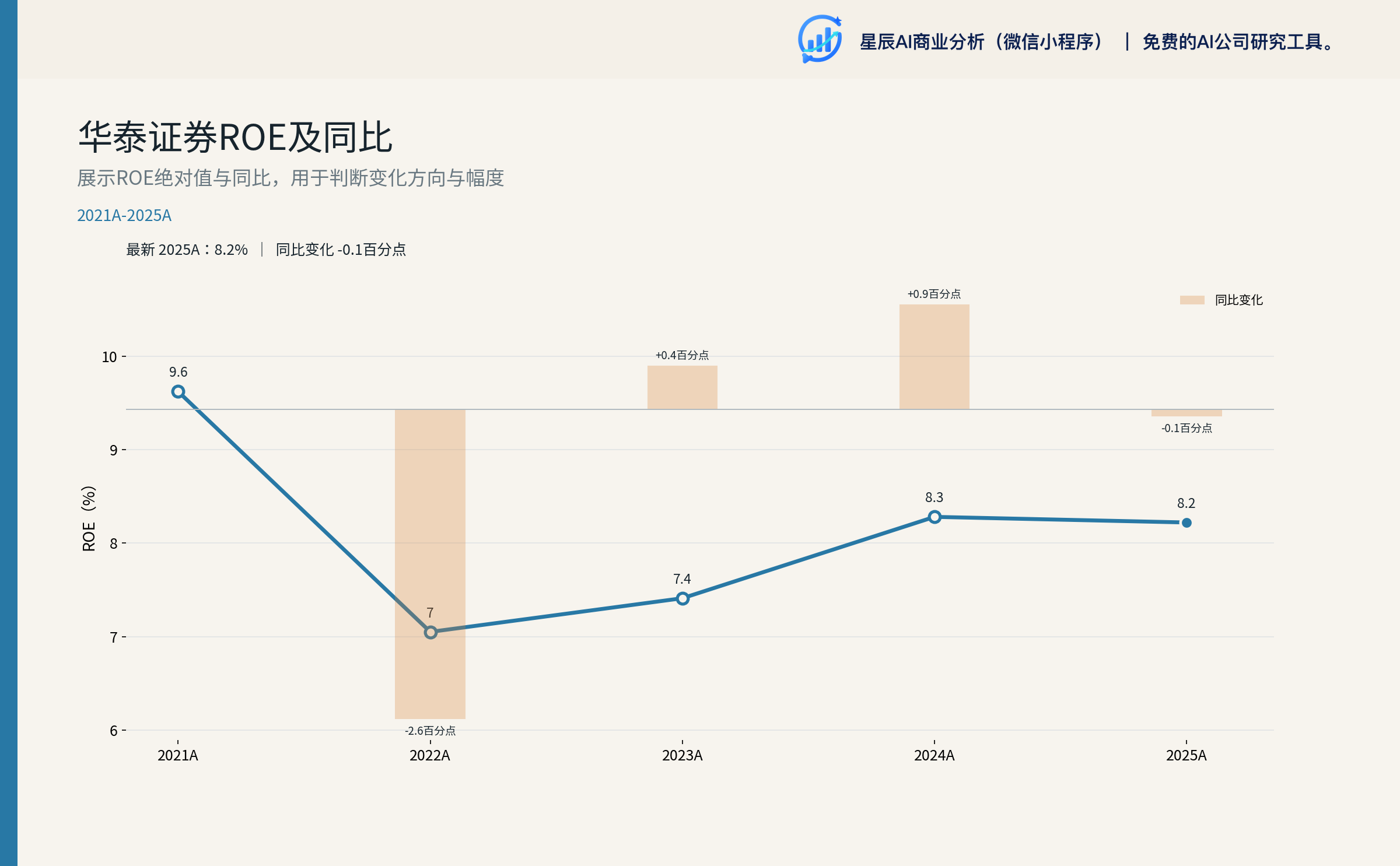This screenshot has height=866, width=1400.
Task: Click the +0.9百分点 bar for 2024A
Action: pos(935,357)
